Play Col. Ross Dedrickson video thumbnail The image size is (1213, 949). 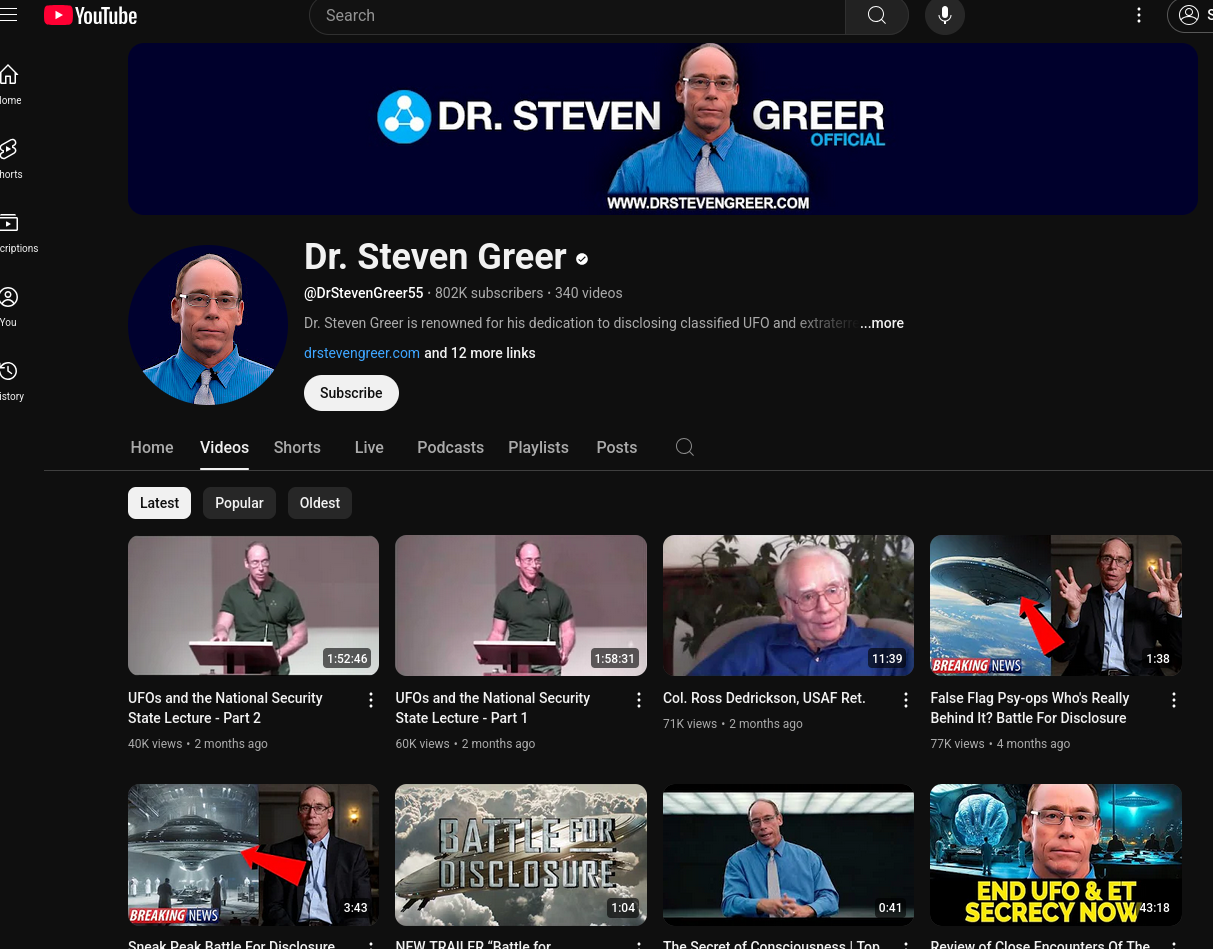pyautogui.click(x=788, y=605)
